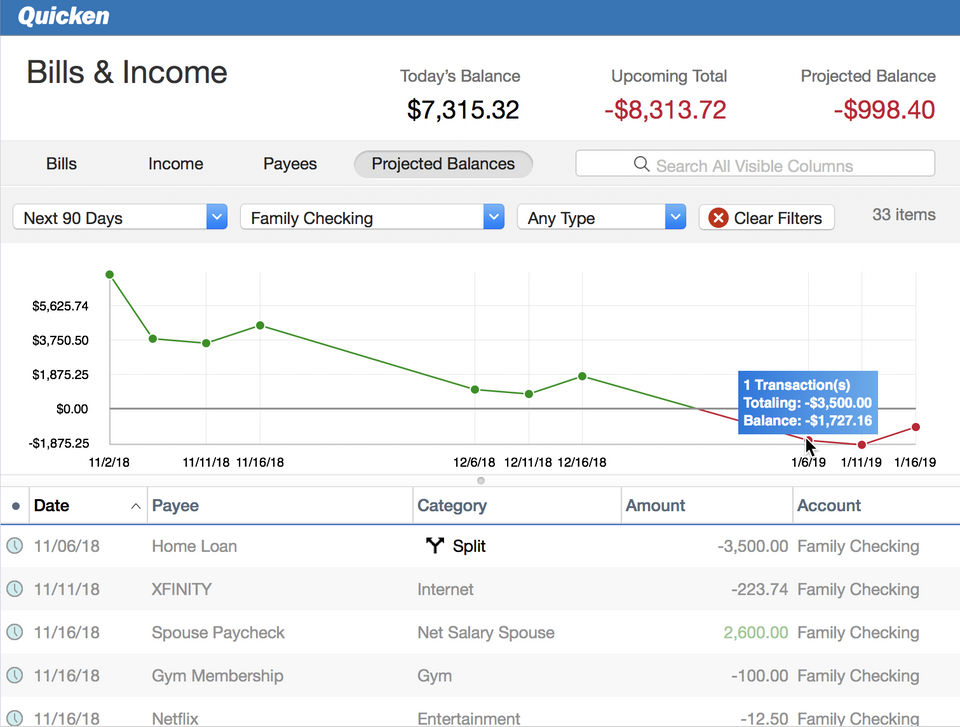Click the red 1/11/19 data point on graph
Viewport: 960px width, 727px height.
coord(862,445)
